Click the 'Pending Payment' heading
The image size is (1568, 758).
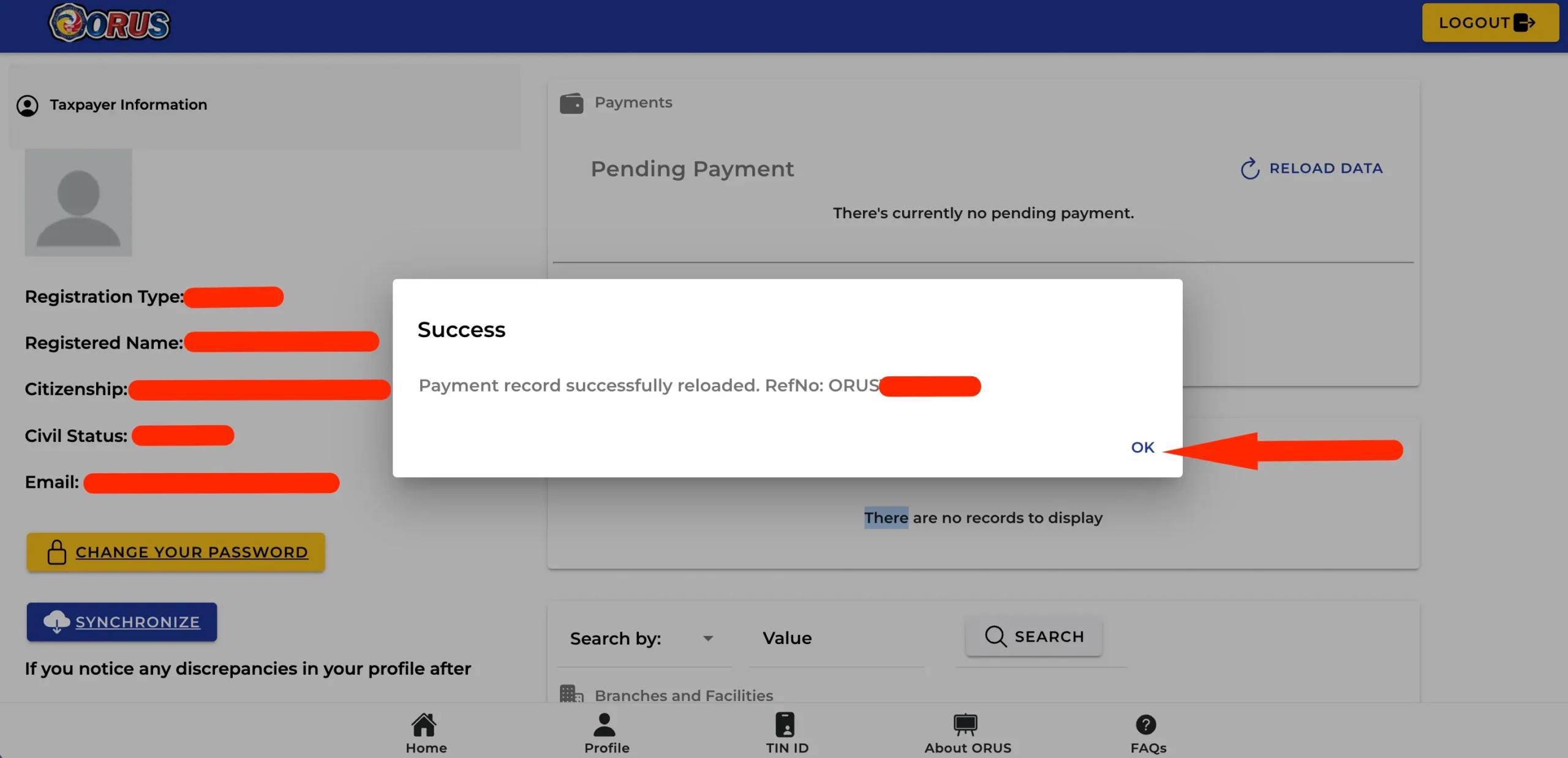coord(692,169)
